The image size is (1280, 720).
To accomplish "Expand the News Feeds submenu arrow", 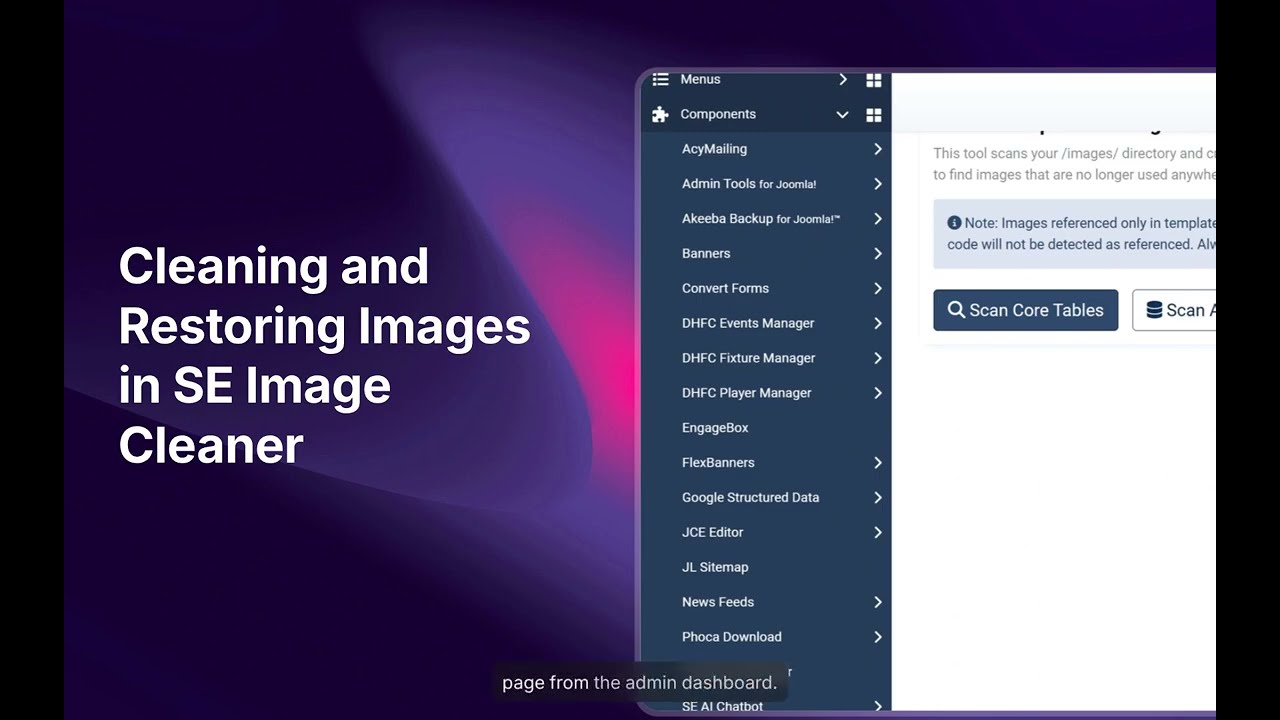I will [877, 602].
